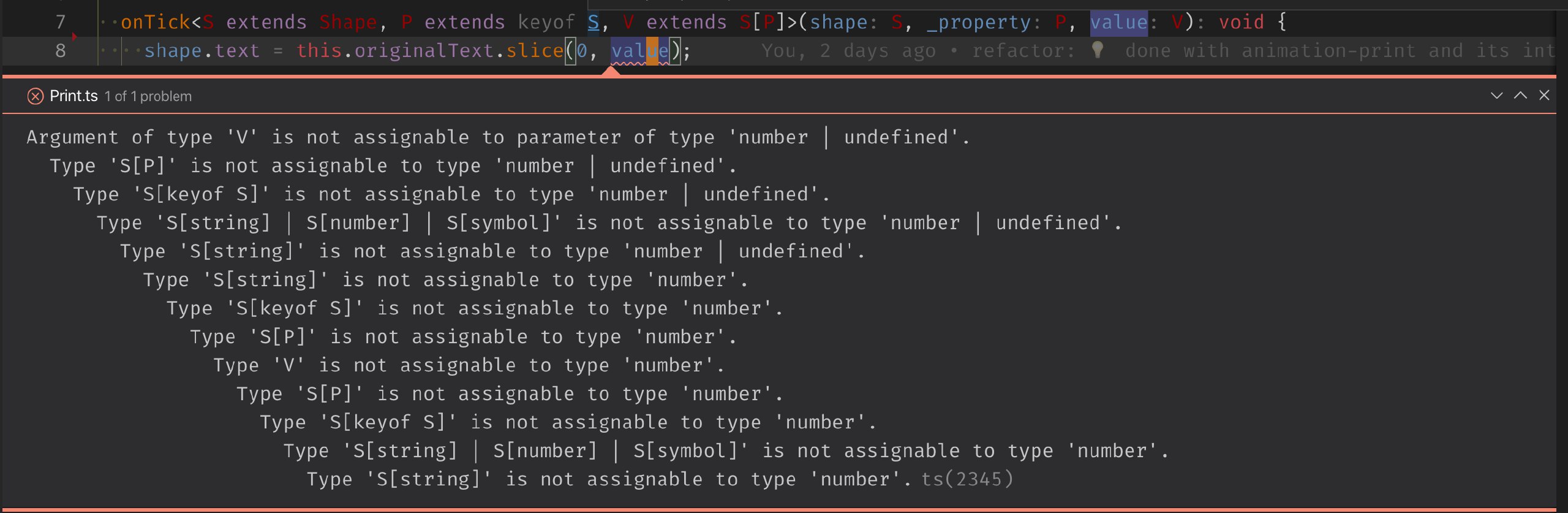Click the 'Argument of type V' error line
Screen dimensions: 1568x513
click(x=497, y=137)
